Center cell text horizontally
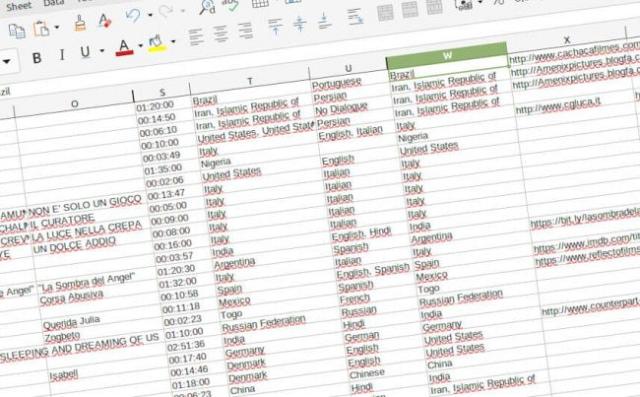This screenshot has width=640, height=397. 220,34
